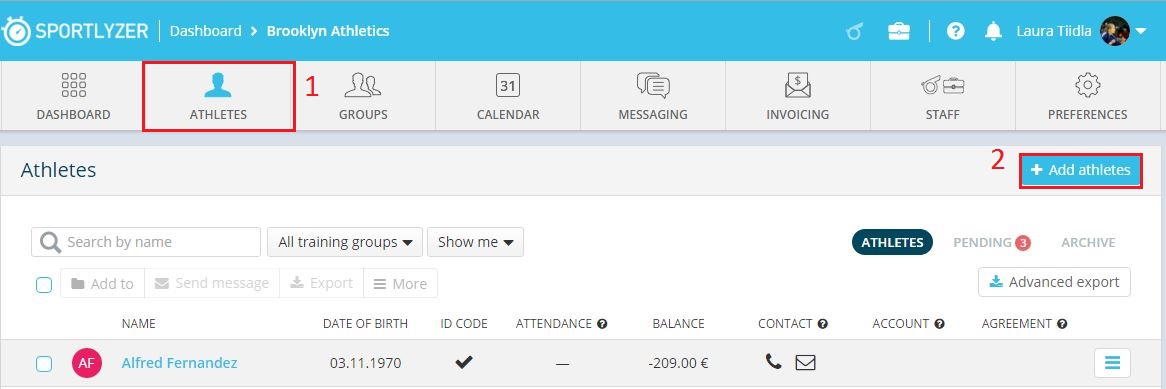Click phone icon for Alfred Fernandez
The image size is (1166, 389).
774,361
